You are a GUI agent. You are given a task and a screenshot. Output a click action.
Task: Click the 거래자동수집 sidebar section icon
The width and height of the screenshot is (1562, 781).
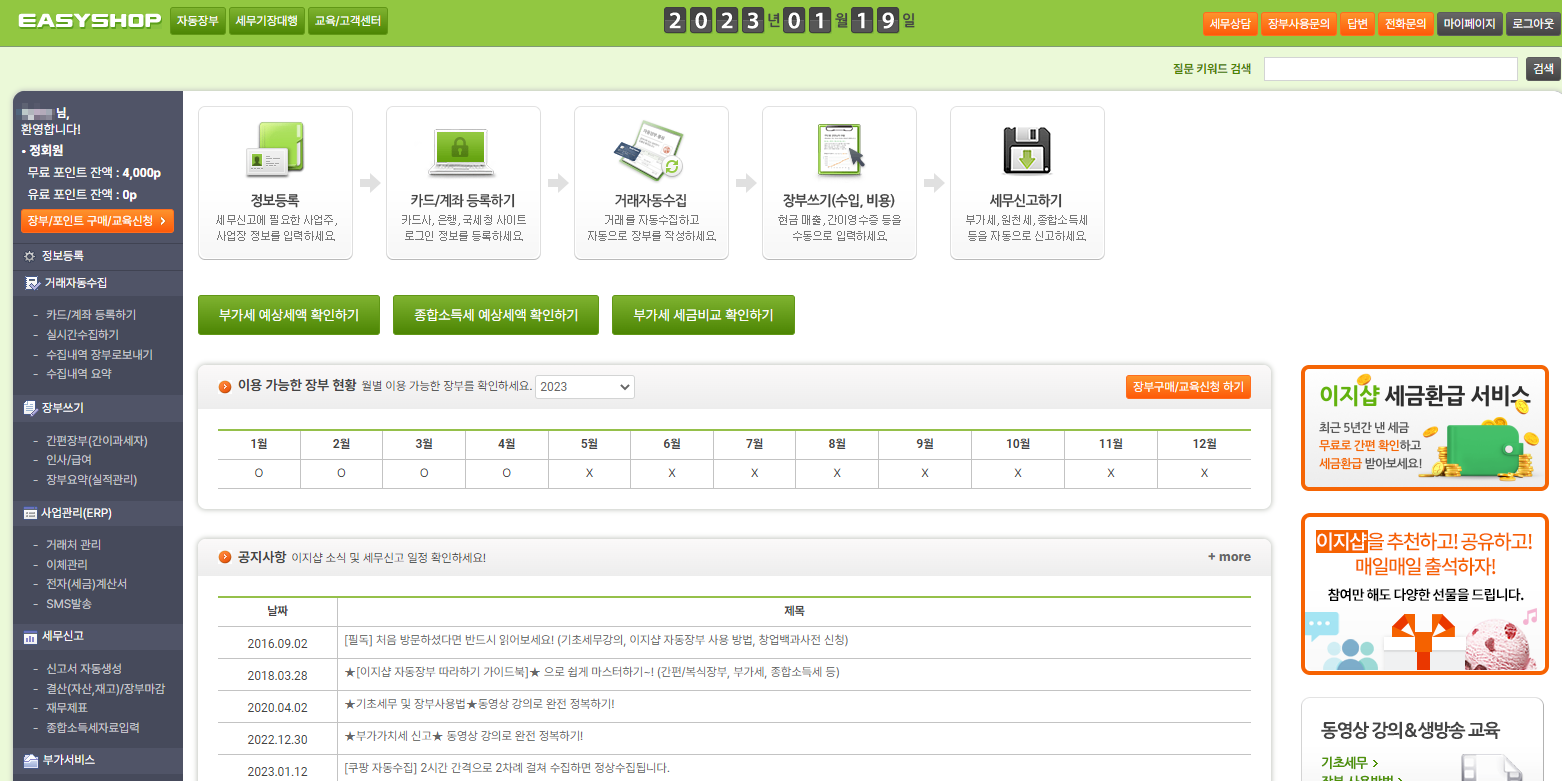[31, 283]
